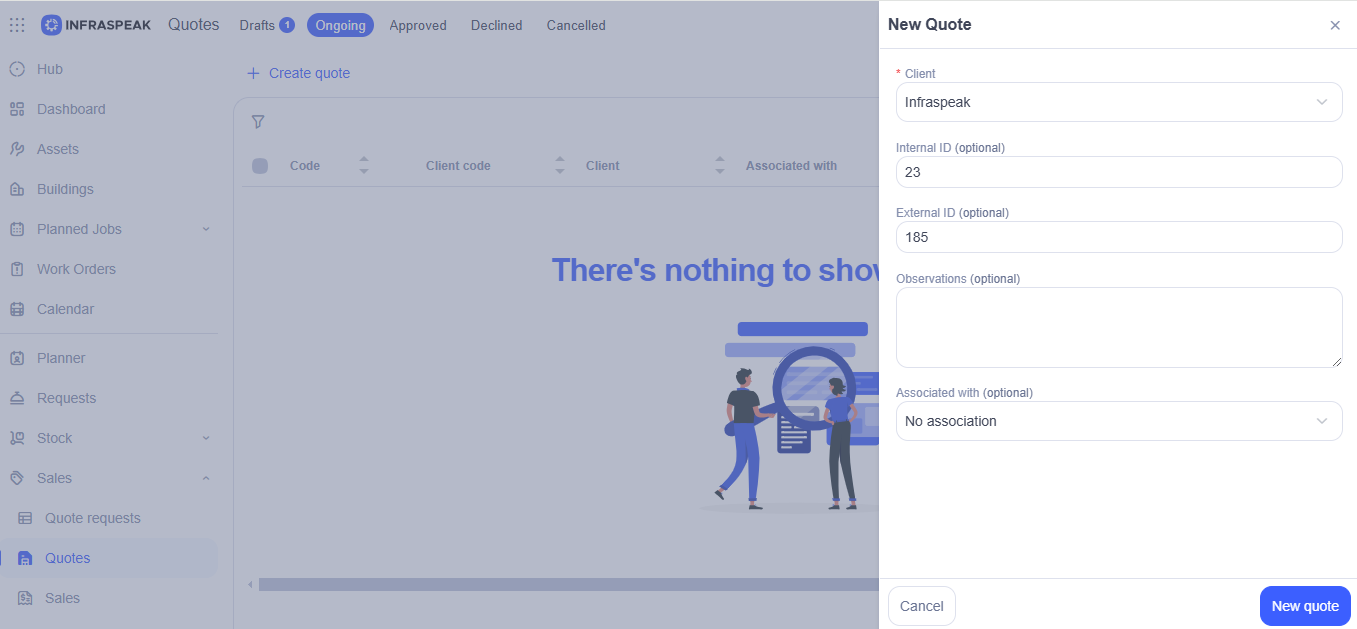Open the Associated with dropdown
The height and width of the screenshot is (629, 1357).
[1119, 421]
